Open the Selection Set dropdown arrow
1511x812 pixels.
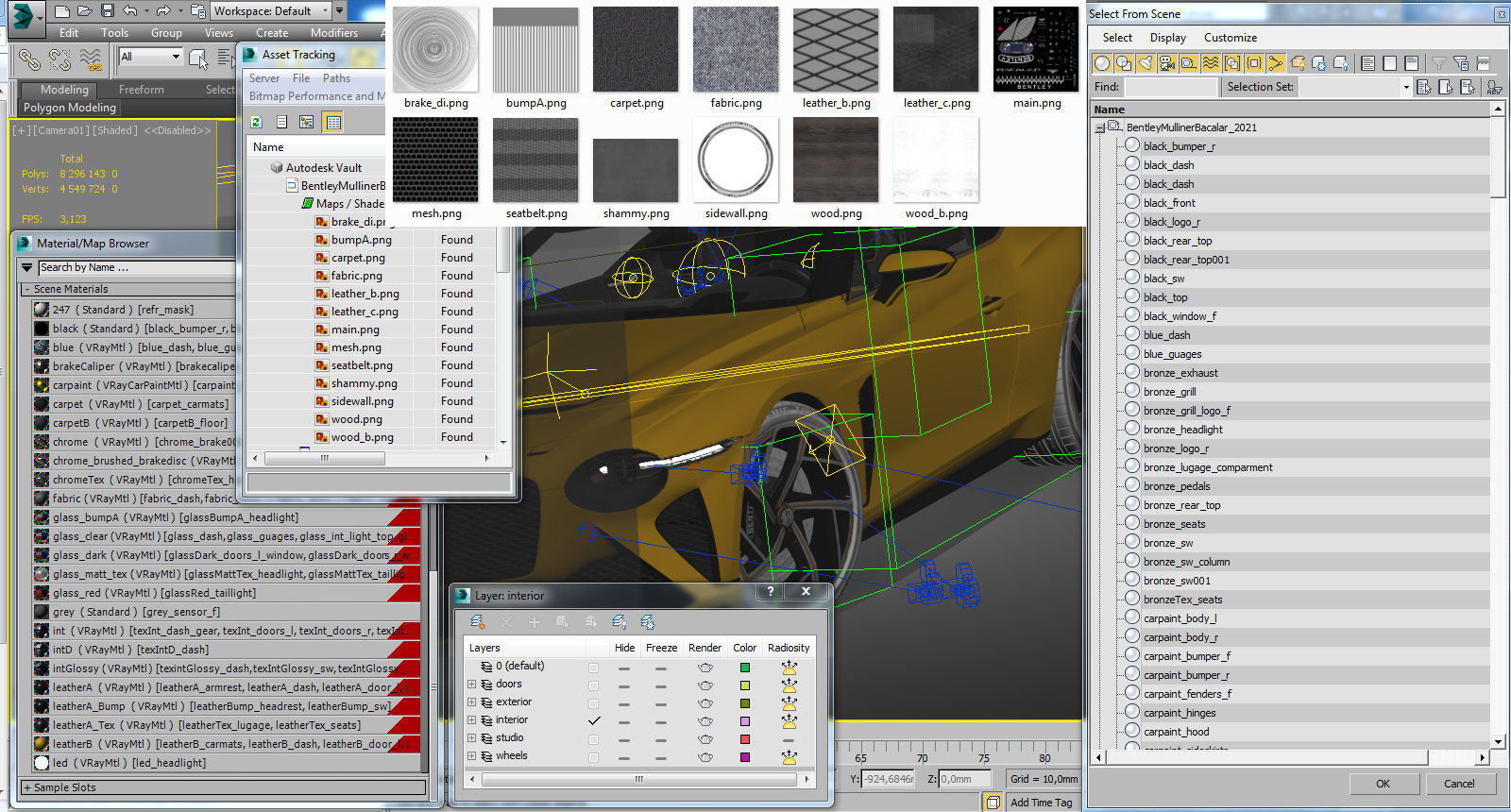[1405, 87]
